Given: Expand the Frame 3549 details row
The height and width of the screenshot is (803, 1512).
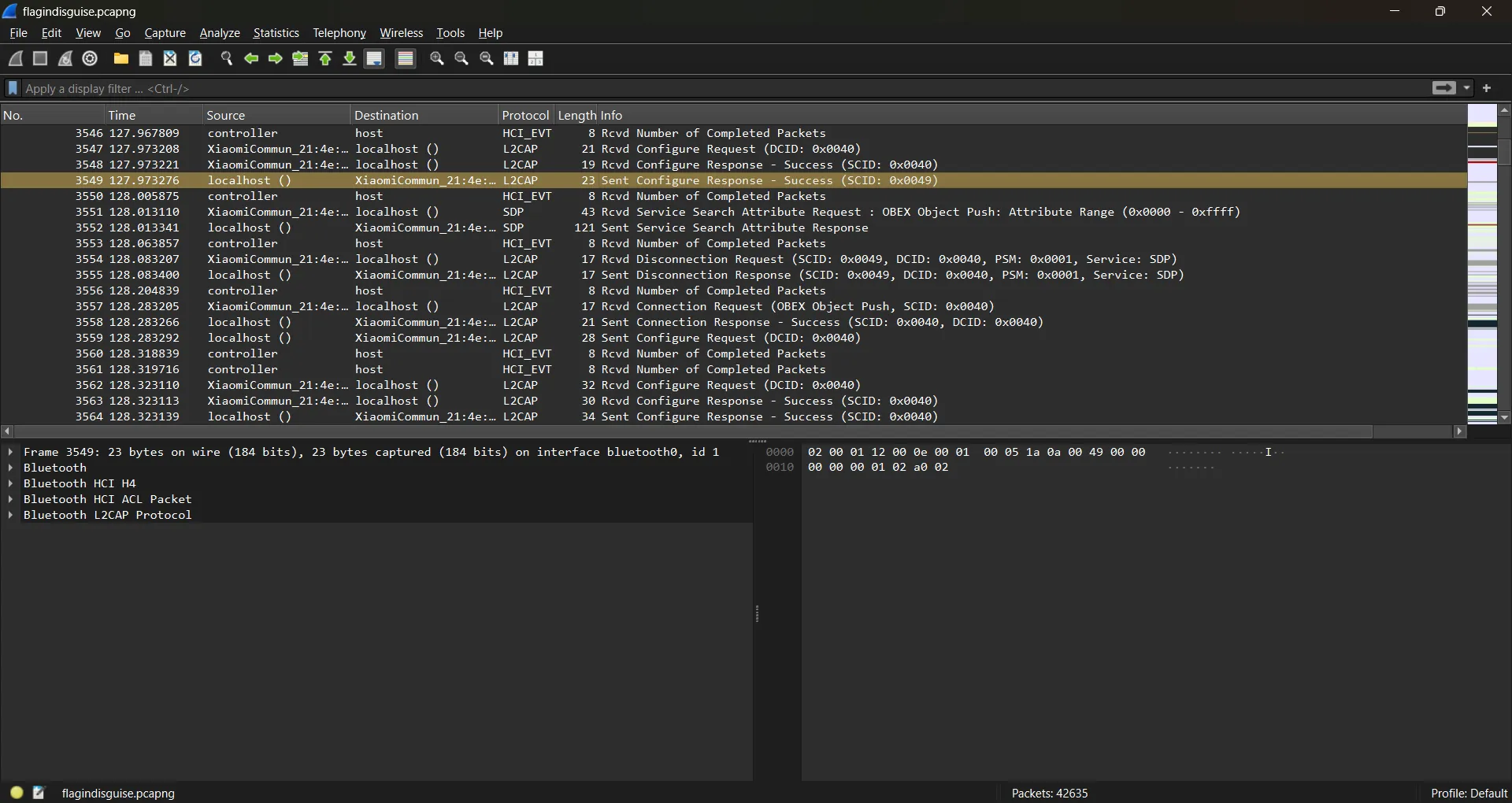Looking at the screenshot, I should pyautogui.click(x=10, y=452).
